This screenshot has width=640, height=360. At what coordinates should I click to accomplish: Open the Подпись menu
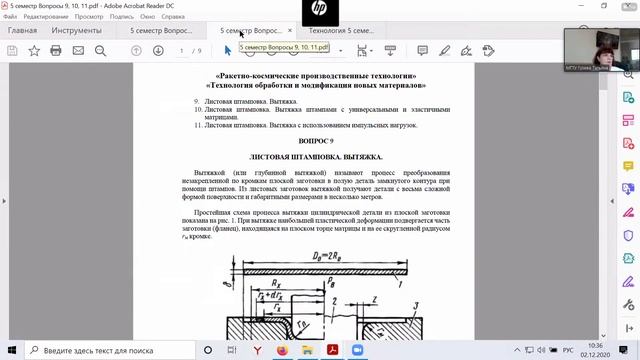coord(122,17)
